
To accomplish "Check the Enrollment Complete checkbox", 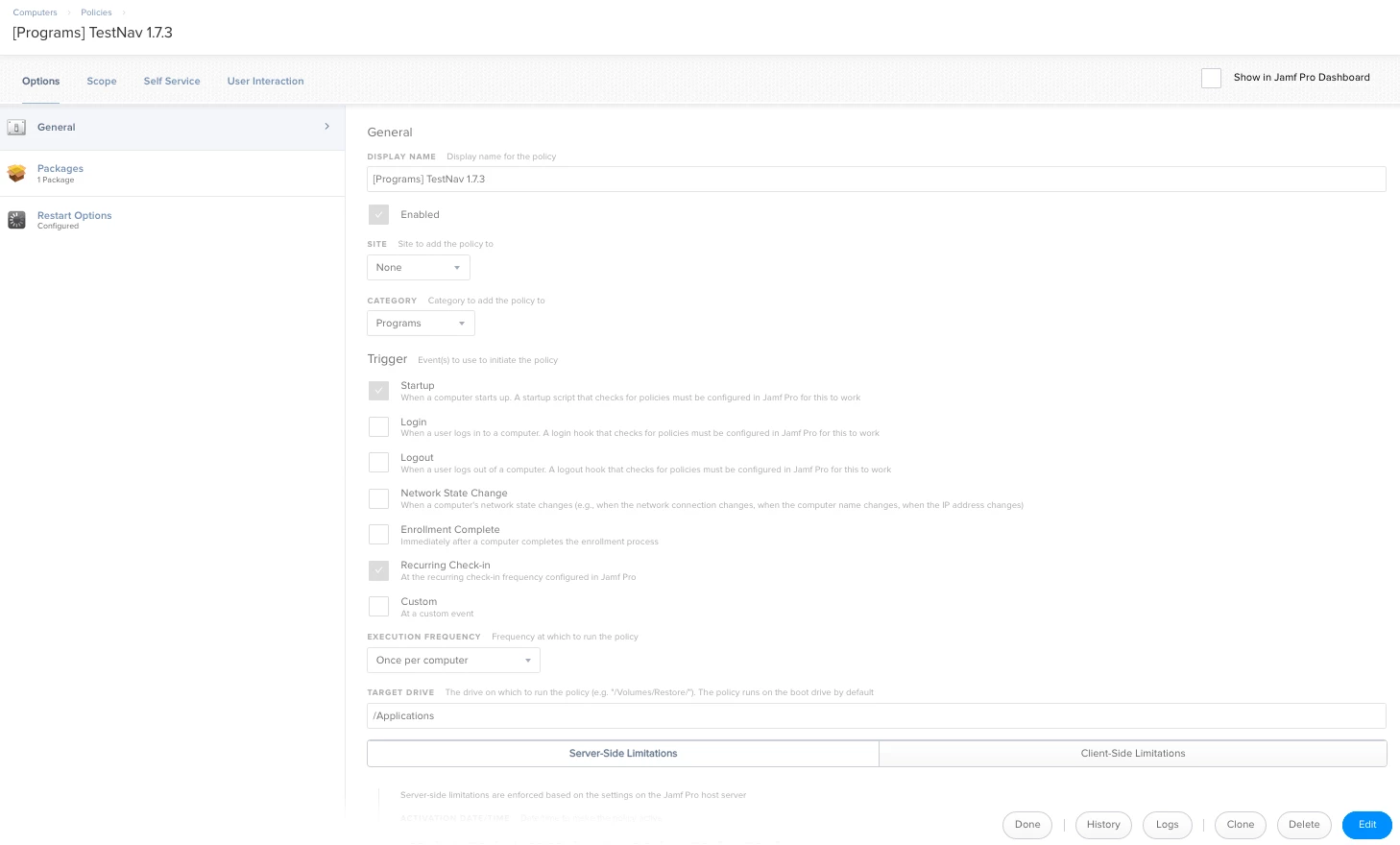I will (x=378, y=534).
